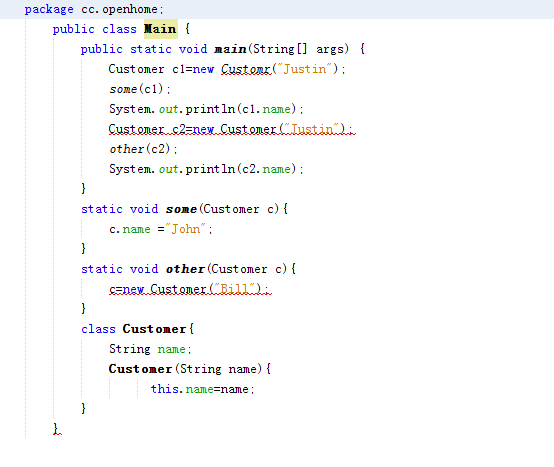Click the "John" string literal
Screen dimensions: 554x467
[x=186, y=229]
